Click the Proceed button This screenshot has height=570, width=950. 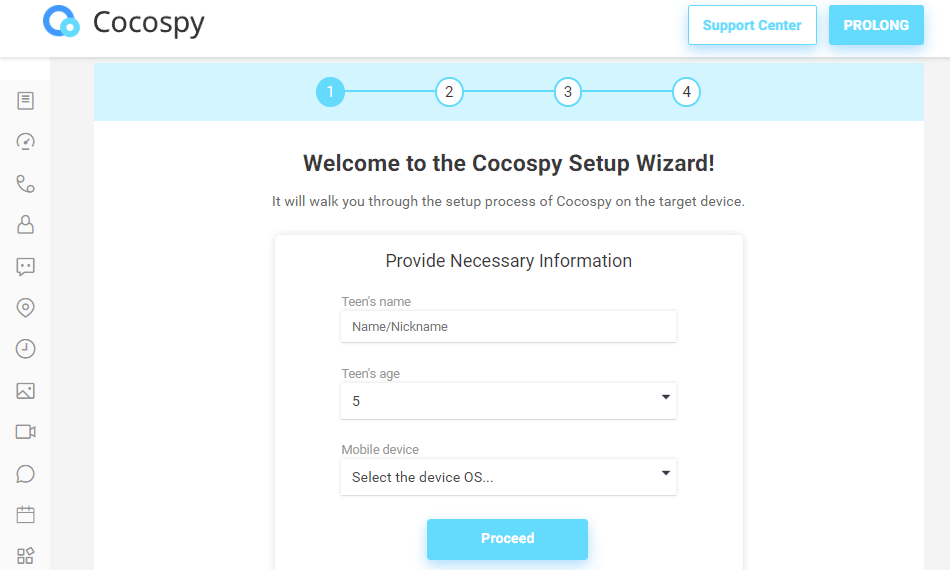(x=507, y=539)
